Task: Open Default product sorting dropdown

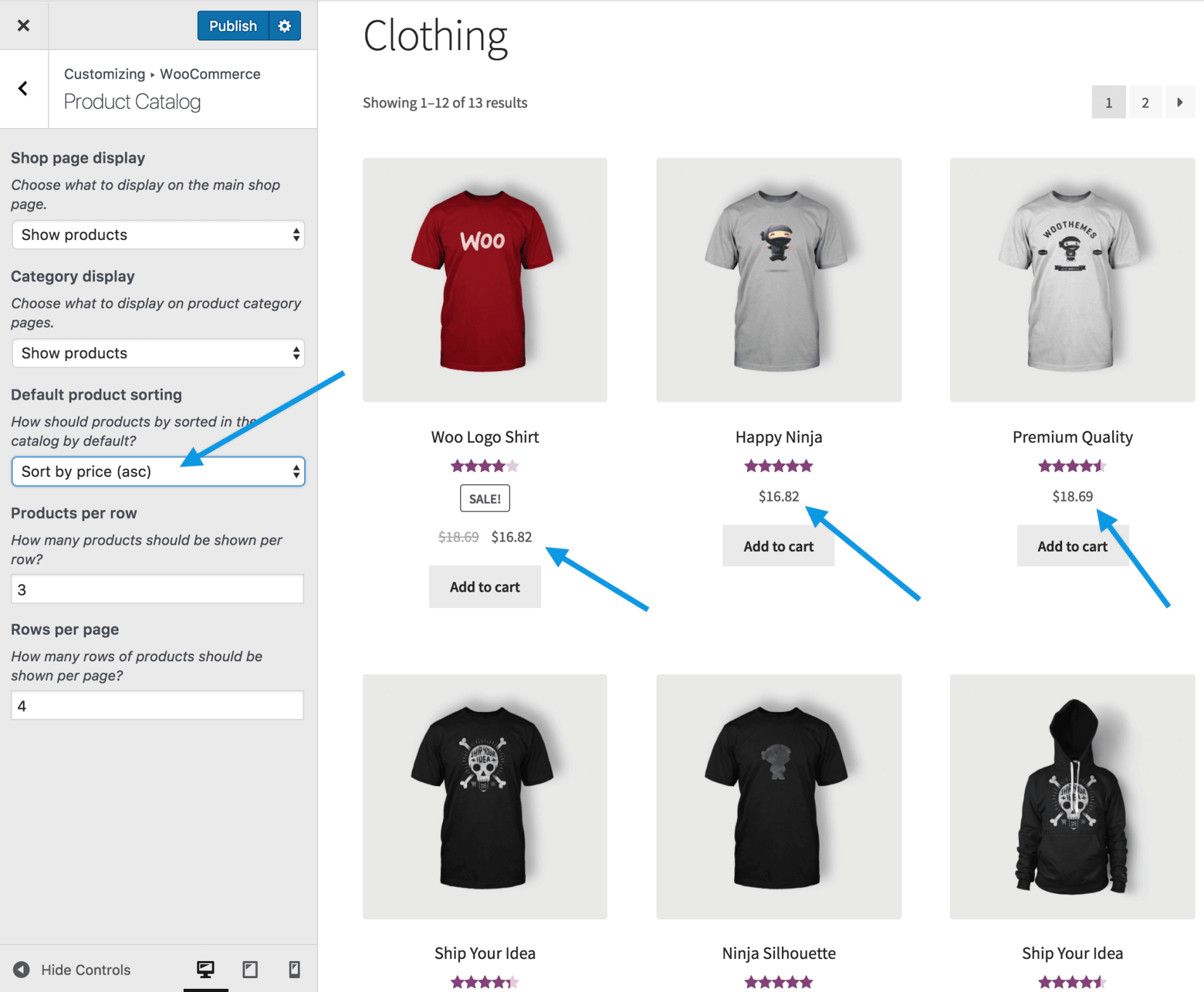Action: (x=158, y=472)
